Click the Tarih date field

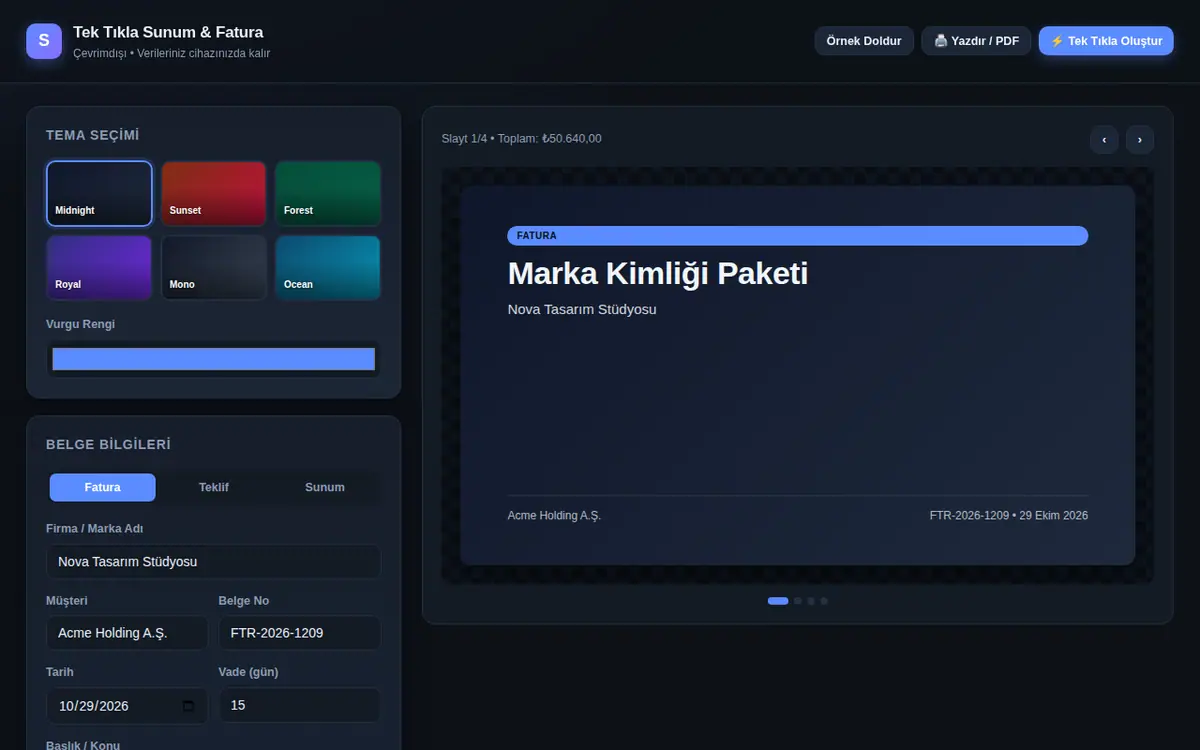(127, 706)
